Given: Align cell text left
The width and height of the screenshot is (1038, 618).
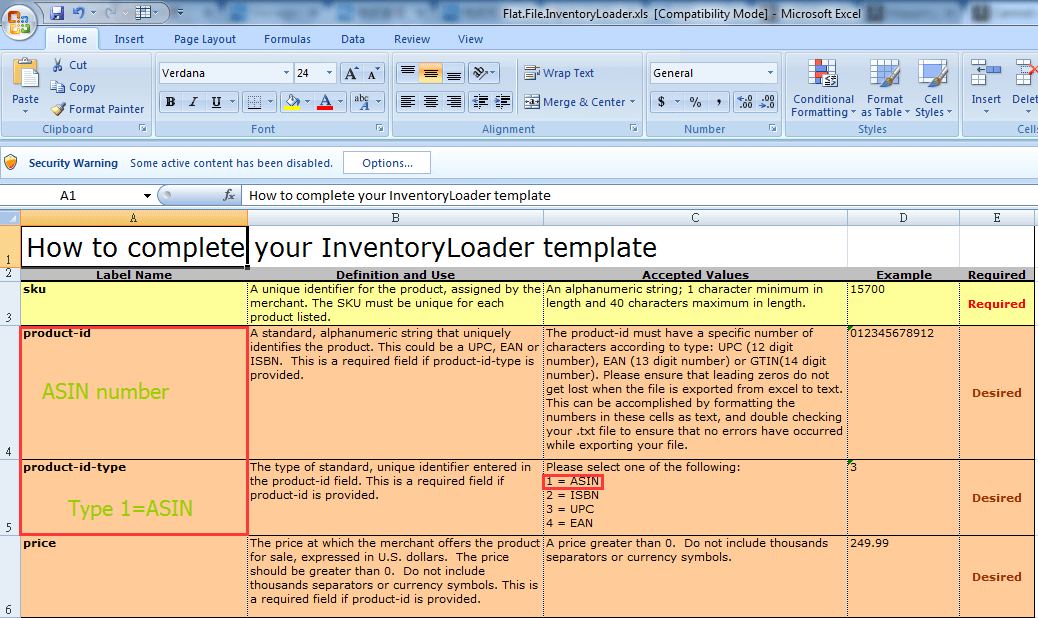Looking at the screenshot, I should [408, 102].
